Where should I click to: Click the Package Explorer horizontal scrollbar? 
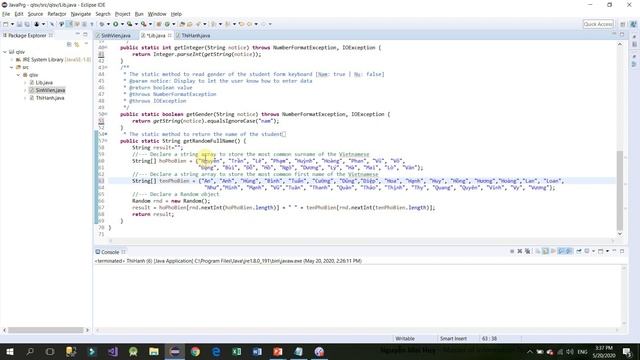tap(46, 330)
